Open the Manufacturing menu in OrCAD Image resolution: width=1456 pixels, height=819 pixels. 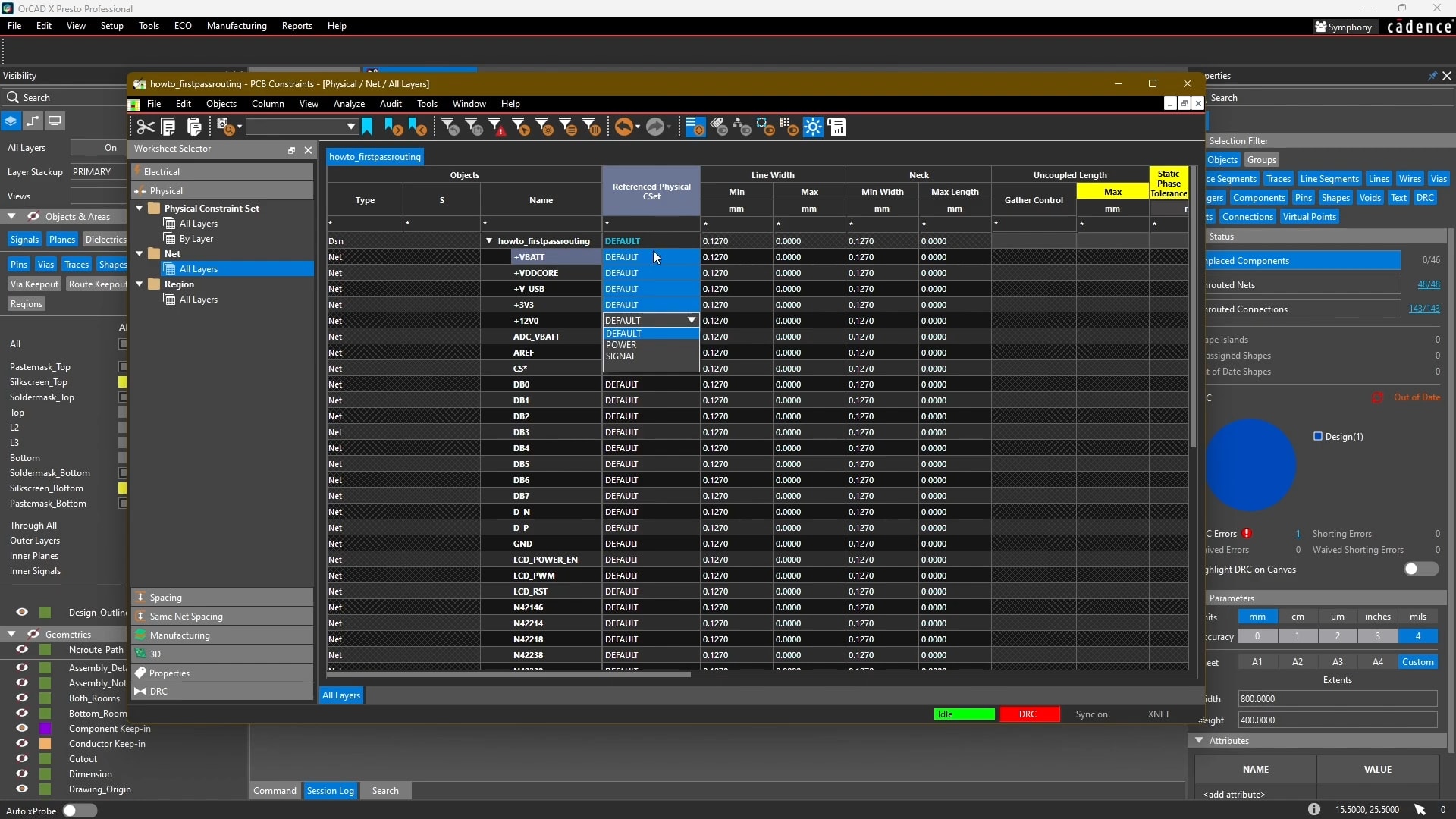[x=237, y=26]
